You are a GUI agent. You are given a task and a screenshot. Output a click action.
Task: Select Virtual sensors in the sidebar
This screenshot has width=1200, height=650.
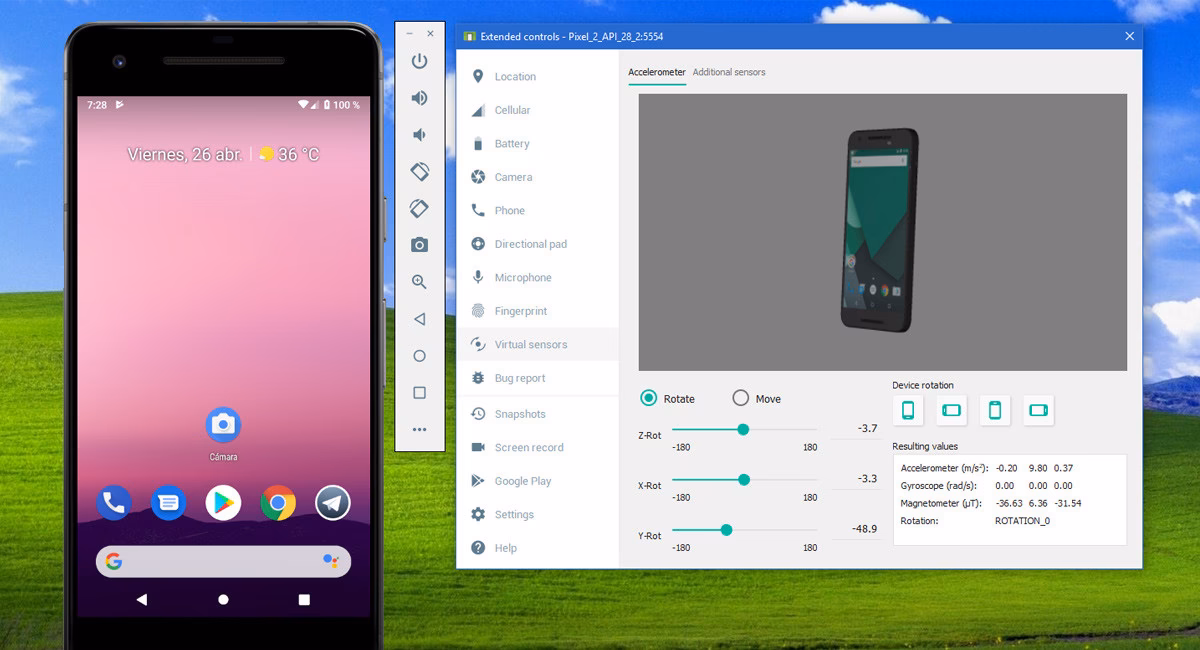(x=537, y=344)
